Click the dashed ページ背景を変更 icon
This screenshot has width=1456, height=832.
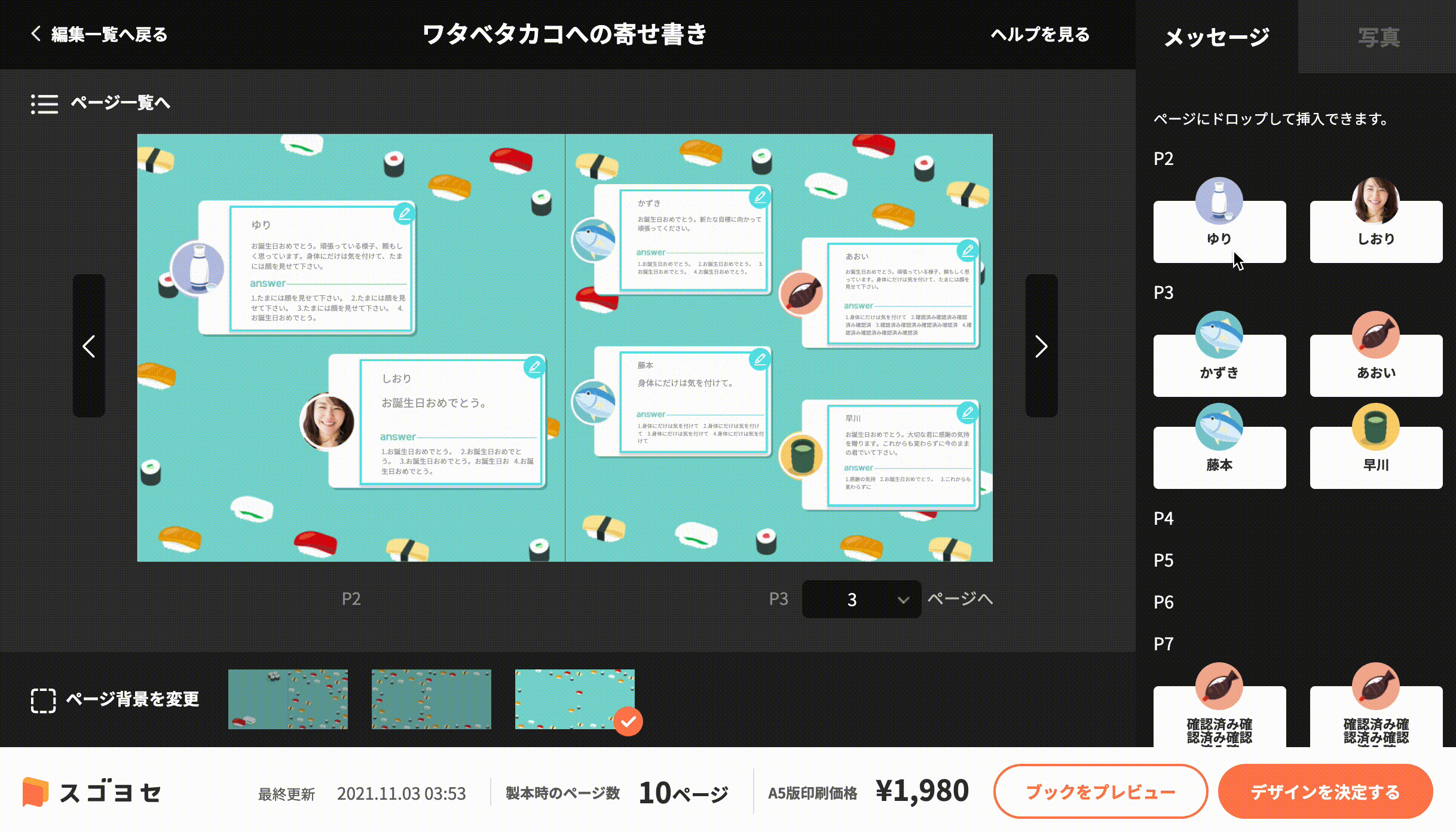(x=43, y=700)
